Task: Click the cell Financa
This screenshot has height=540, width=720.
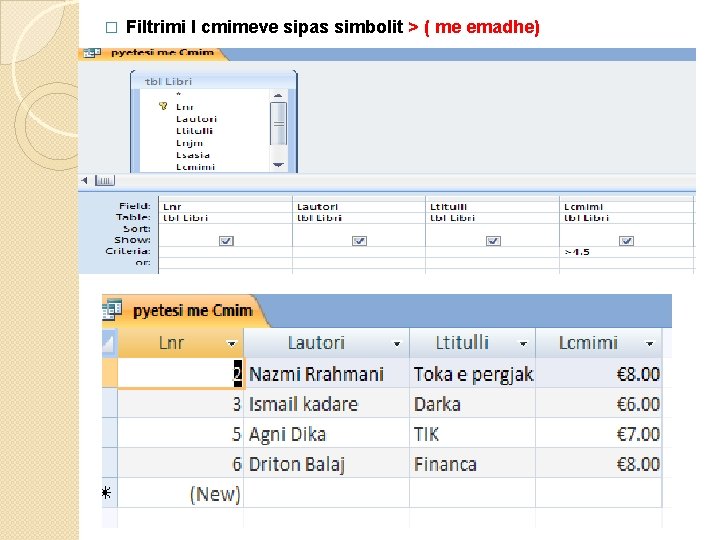Action: [472, 463]
